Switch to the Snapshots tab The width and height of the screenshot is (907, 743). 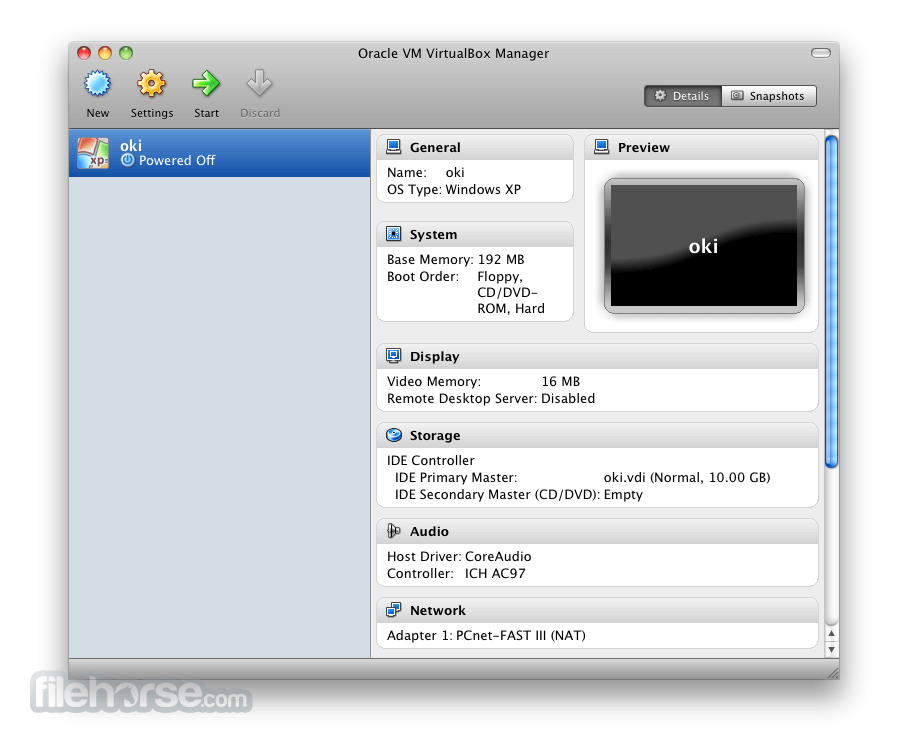[x=769, y=96]
